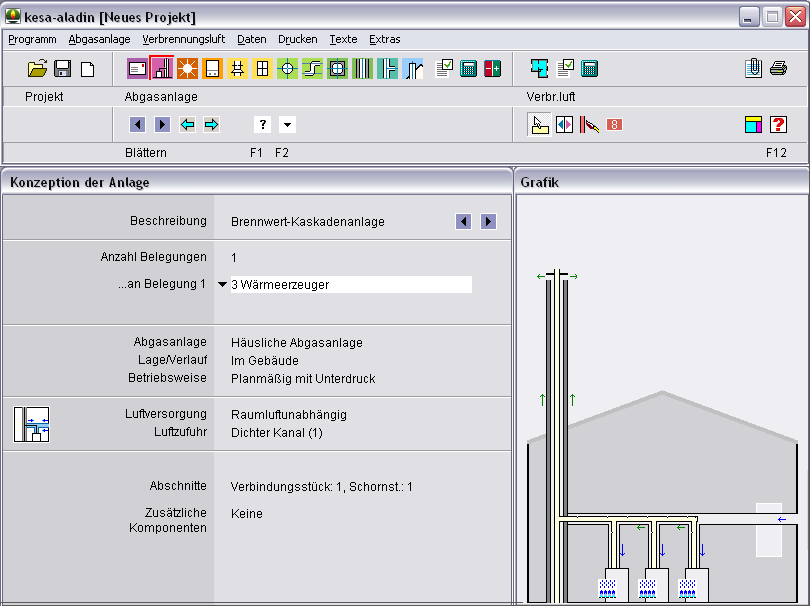Toggle the pointer selection mode in Verbr.luft
The width and height of the screenshot is (810, 606).
539,125
